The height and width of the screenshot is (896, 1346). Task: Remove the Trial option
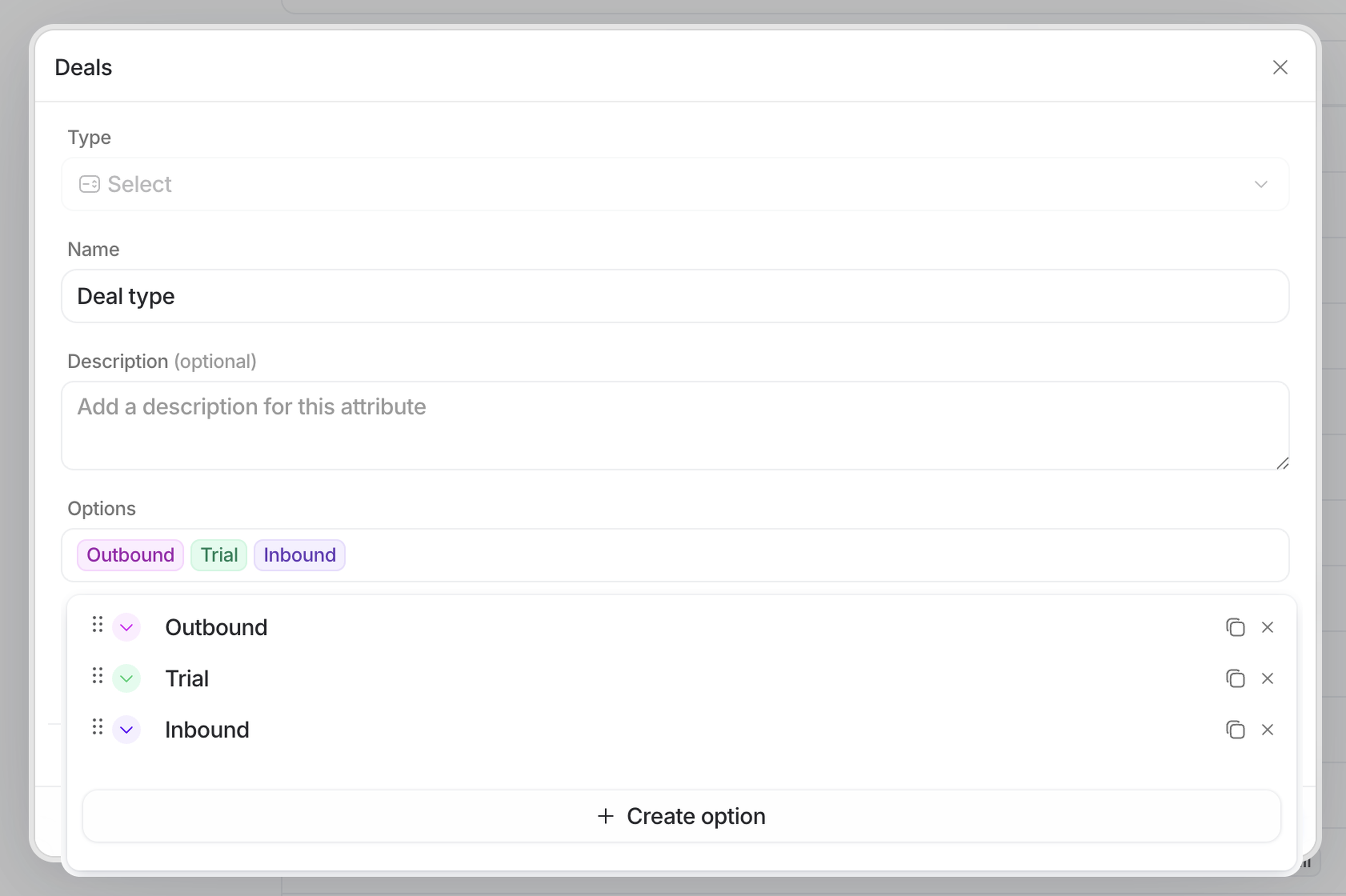1267,679
